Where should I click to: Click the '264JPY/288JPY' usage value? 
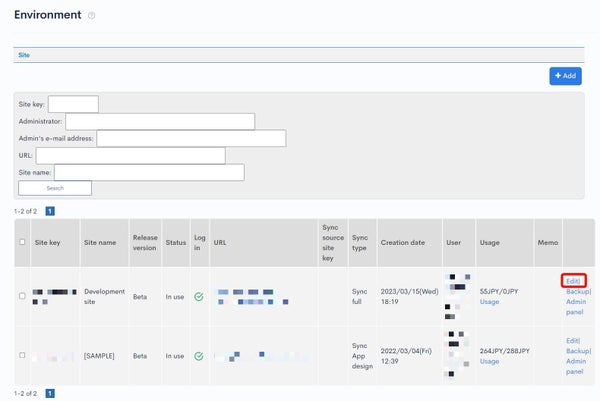pyautogui.click(x=505, y=351)
